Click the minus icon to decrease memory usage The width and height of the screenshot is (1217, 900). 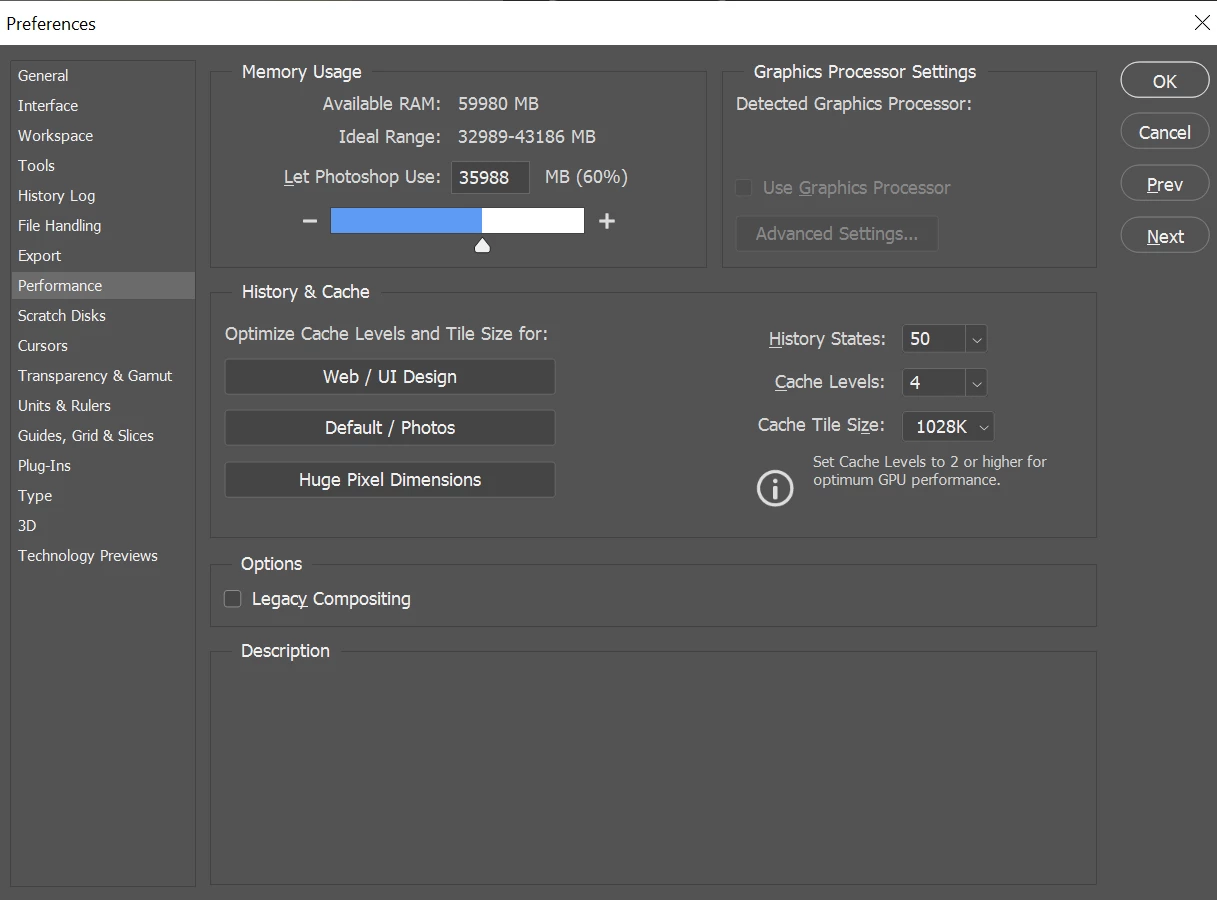310,221
